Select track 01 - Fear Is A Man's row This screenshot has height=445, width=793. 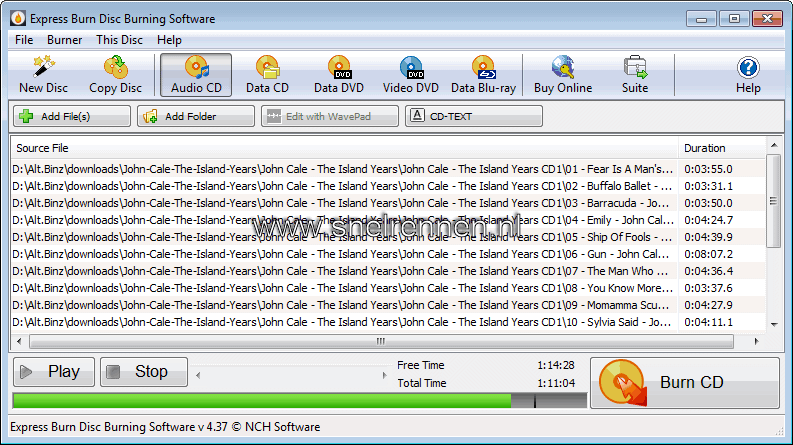click(388, 169)
